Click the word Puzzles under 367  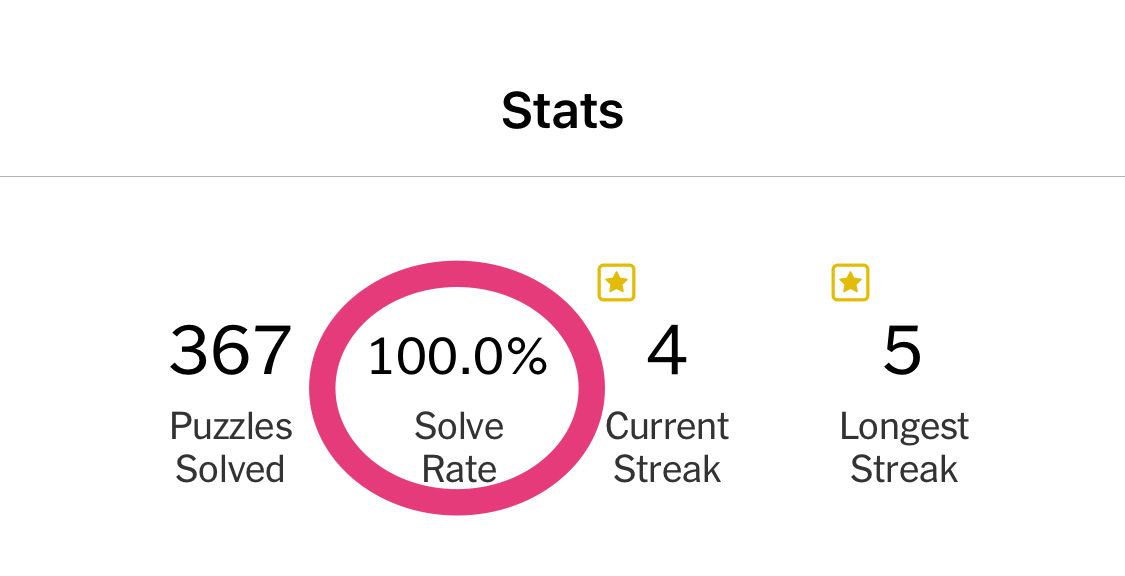click(x=231, y=427)
